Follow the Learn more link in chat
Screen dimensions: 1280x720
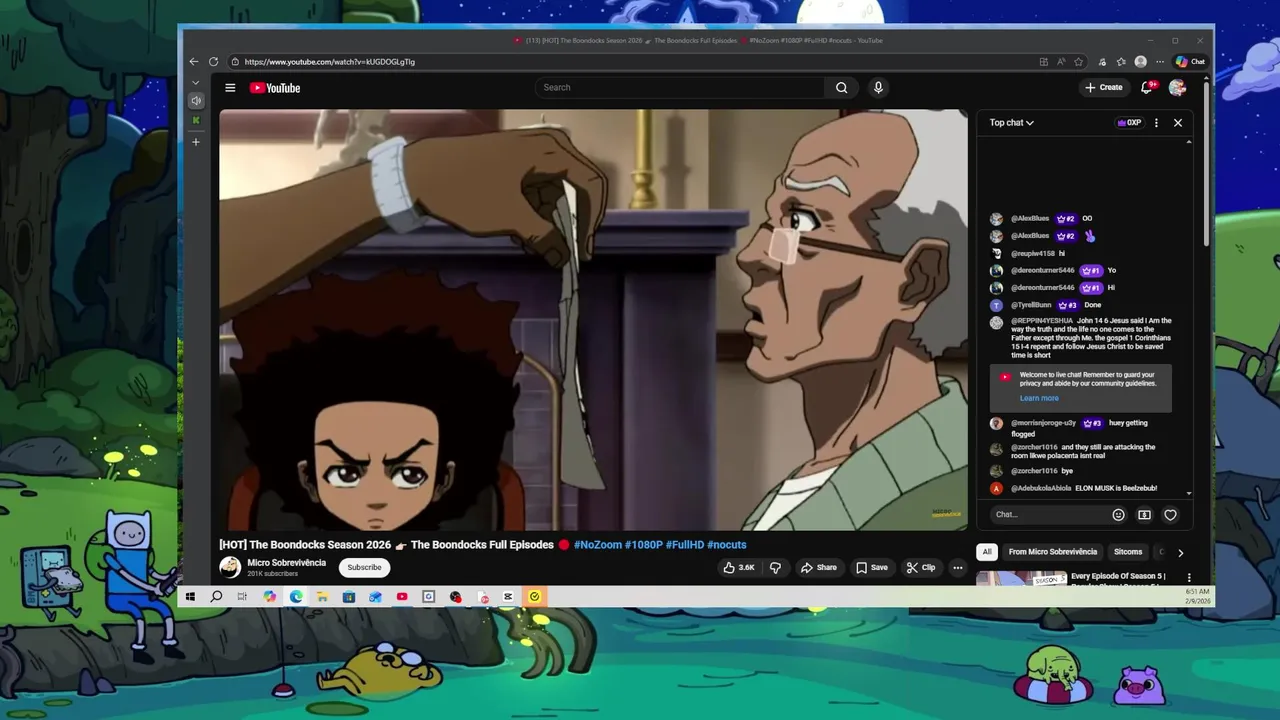pyautogui.click(x=1039, y=398)
